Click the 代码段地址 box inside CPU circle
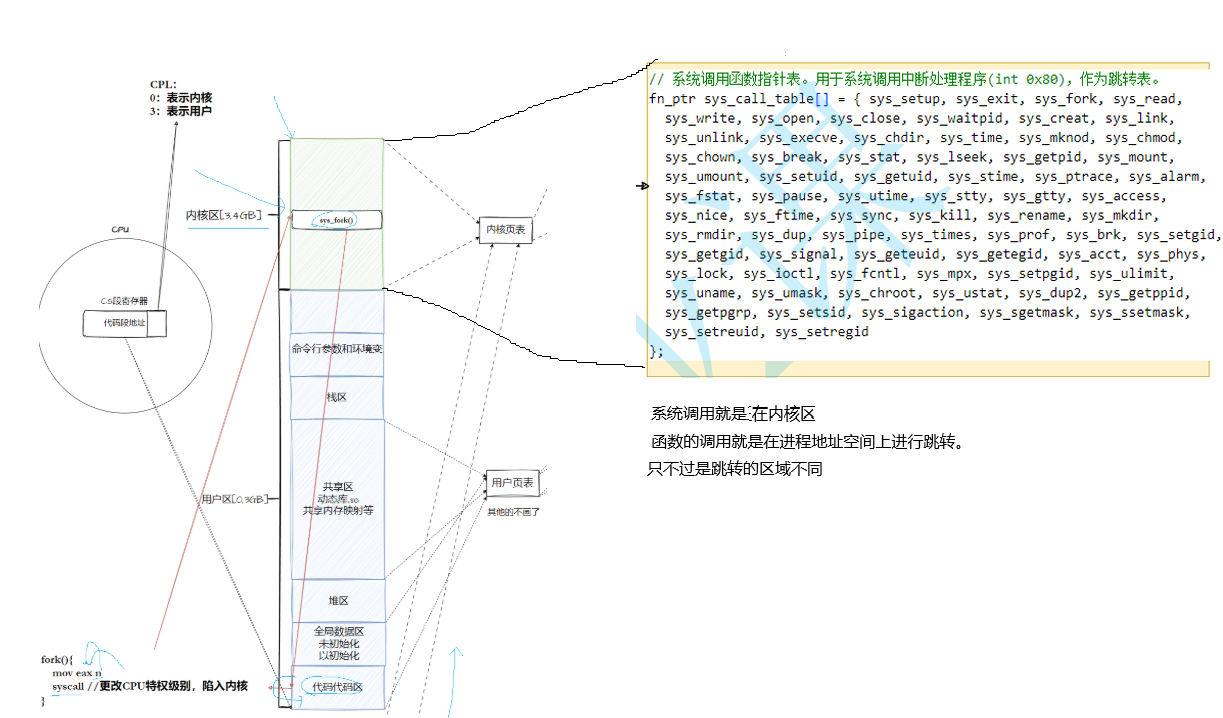Viewport: 1223px width, 718px height. 124,324
